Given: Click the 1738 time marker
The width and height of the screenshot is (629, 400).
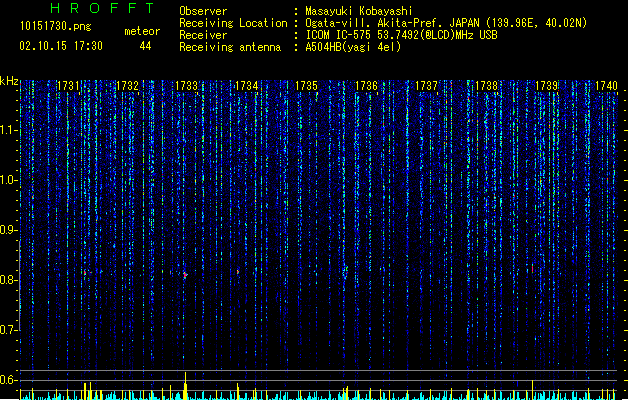Looking at the screenshot, I should tap(486, 86).
